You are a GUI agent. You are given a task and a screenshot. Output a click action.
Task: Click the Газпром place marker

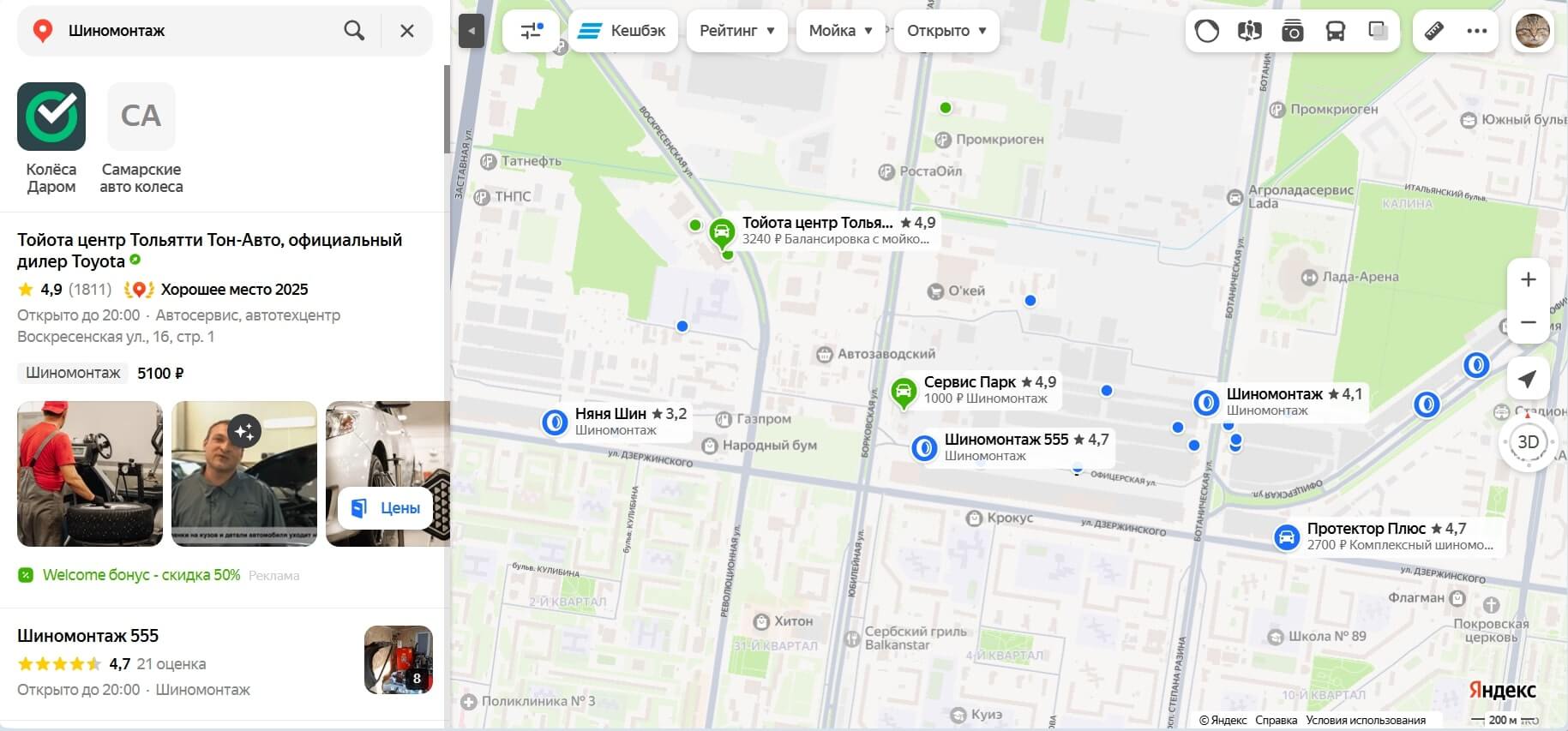click(x=724, y=419)
